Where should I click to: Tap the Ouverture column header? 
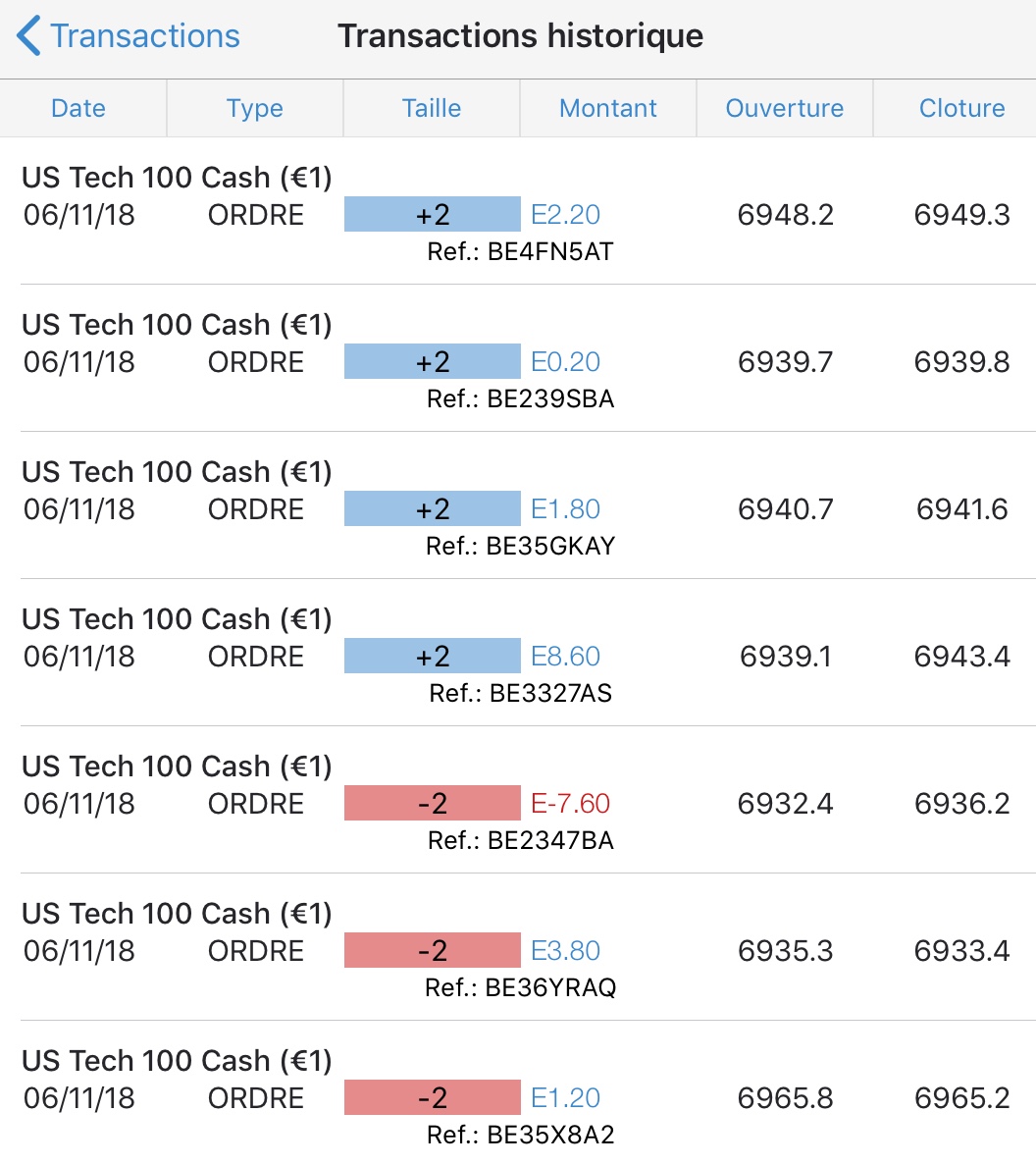pyautogui.click(x=785, y=108)
